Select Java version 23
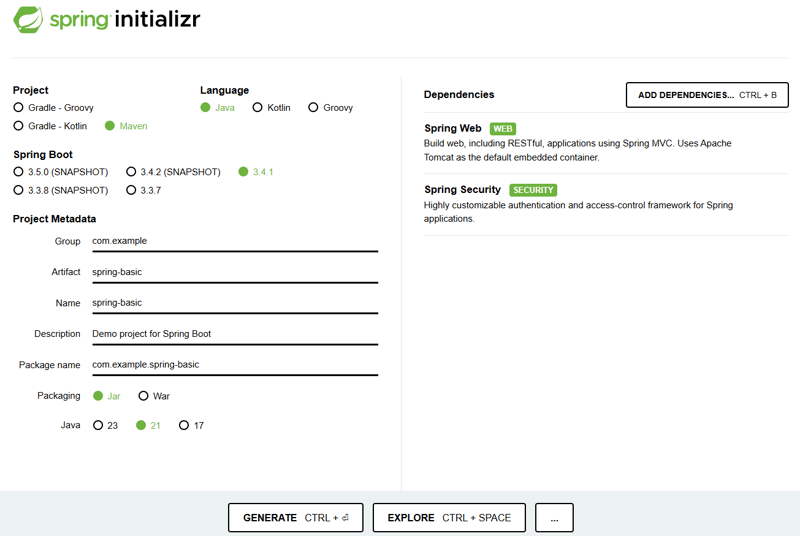 (x=98, y=426)
